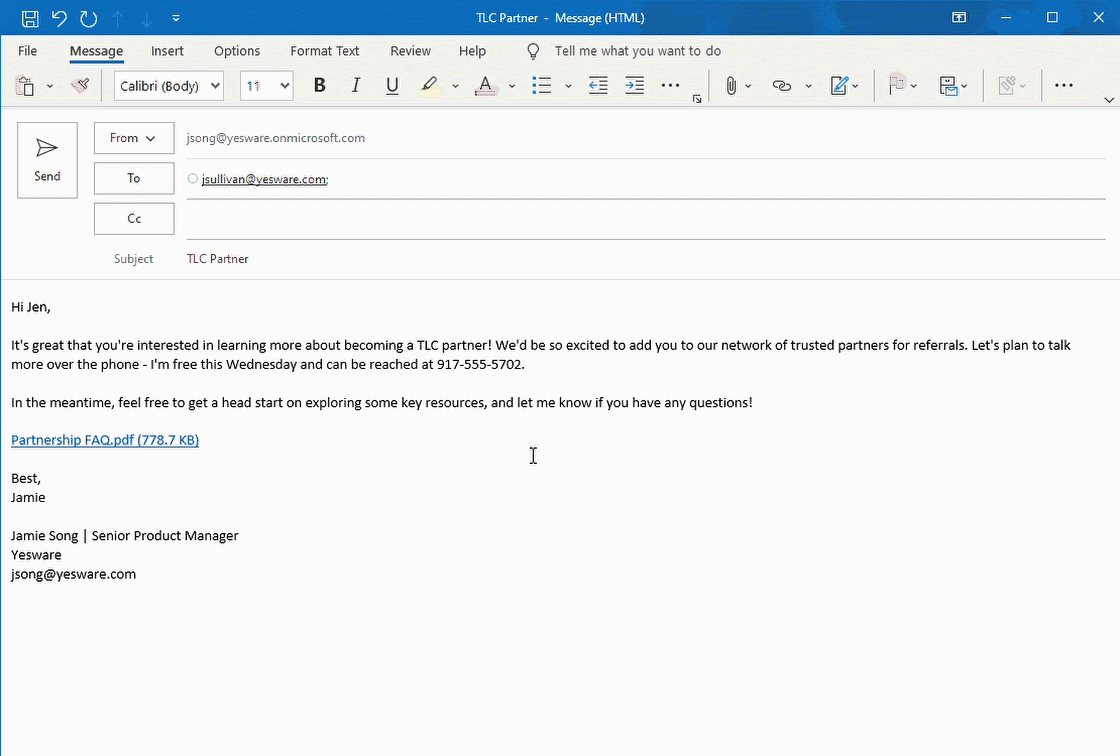Toggle bold formatting
The height and width of the screenshot is (756, 1120).
coord(320,86)
